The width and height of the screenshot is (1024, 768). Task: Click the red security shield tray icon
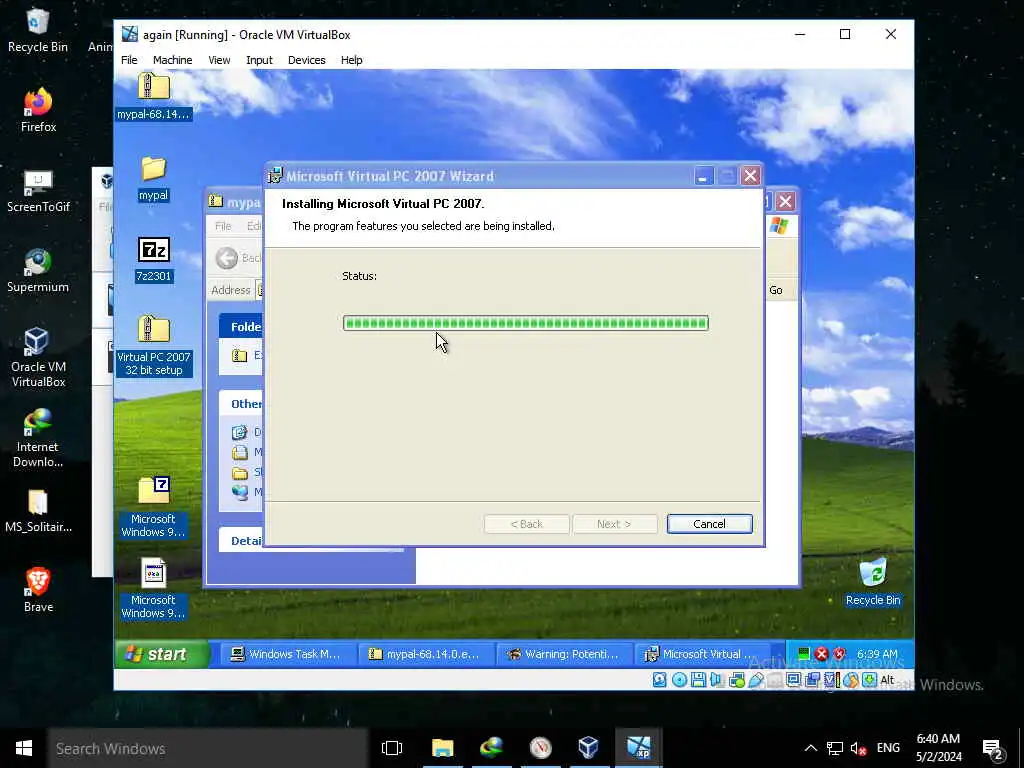coord(839,654)
